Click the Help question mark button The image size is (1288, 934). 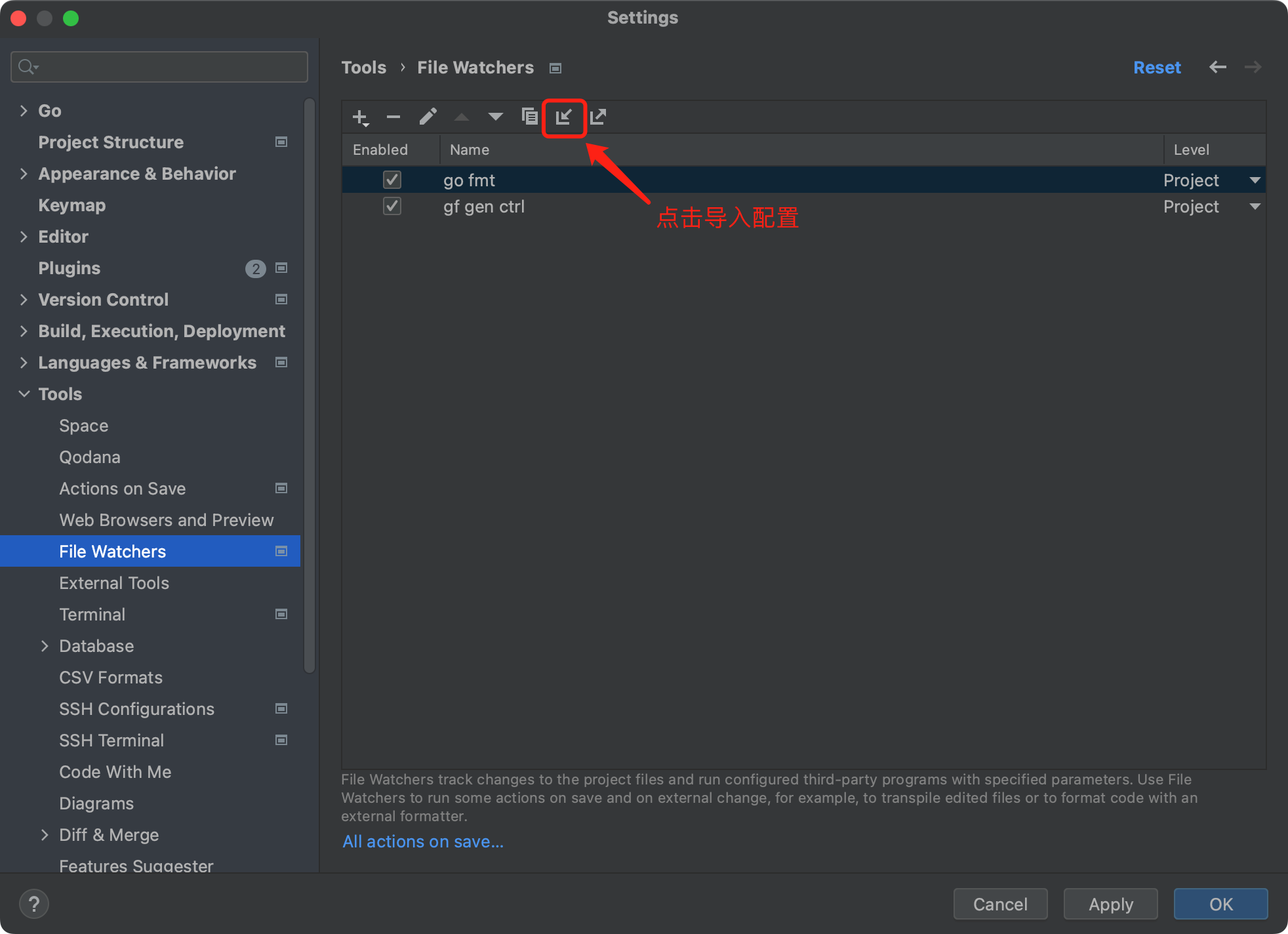(x=34, y=904)
